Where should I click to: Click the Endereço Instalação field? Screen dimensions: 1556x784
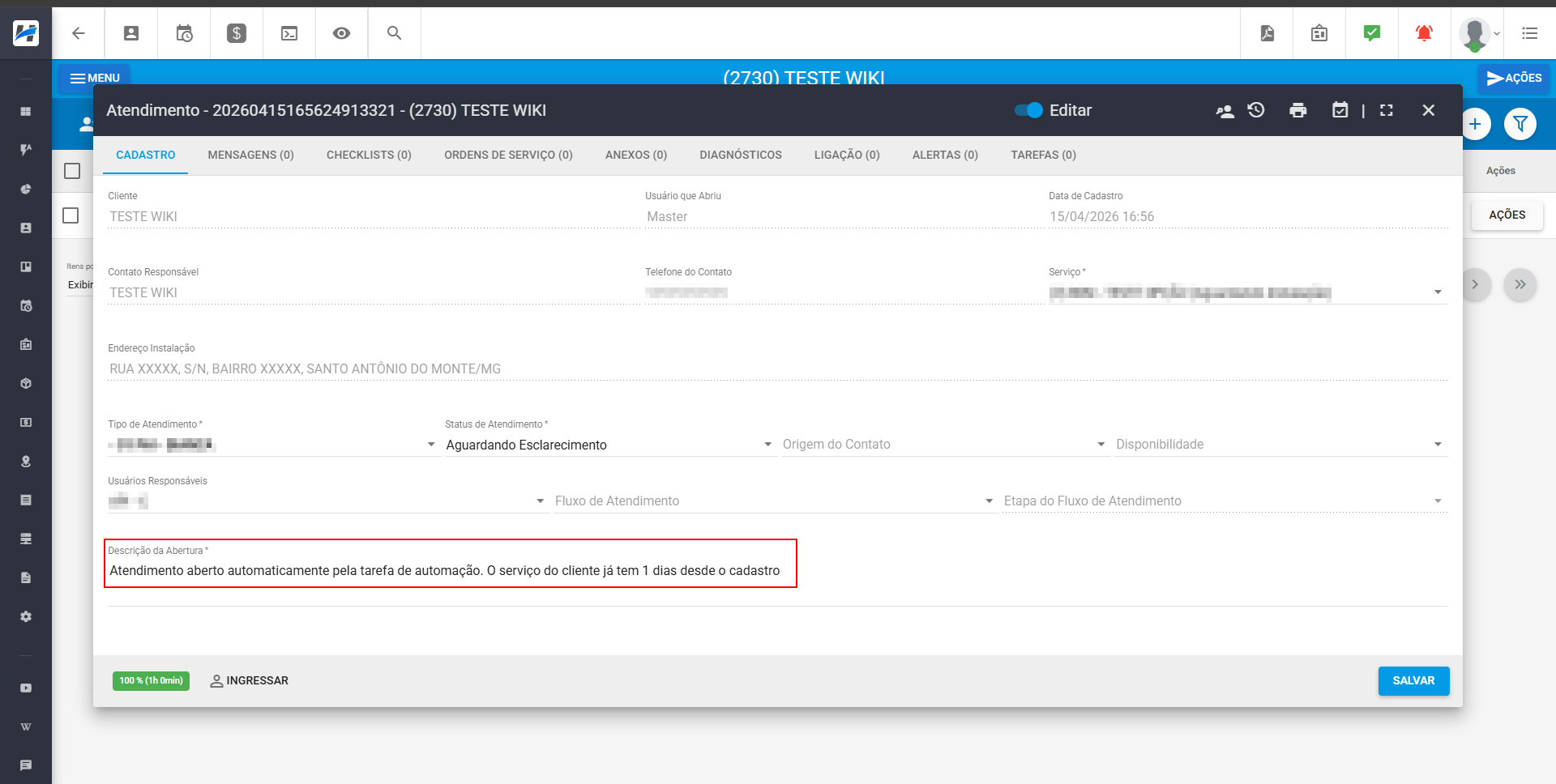(x=777, y=369)
